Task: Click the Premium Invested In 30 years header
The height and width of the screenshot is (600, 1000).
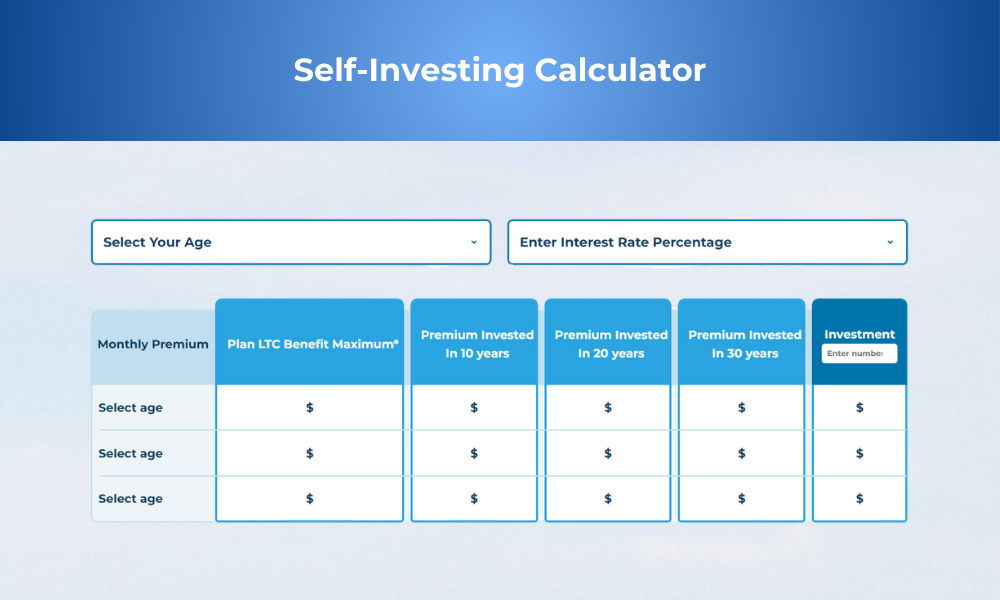Action: 744,344
